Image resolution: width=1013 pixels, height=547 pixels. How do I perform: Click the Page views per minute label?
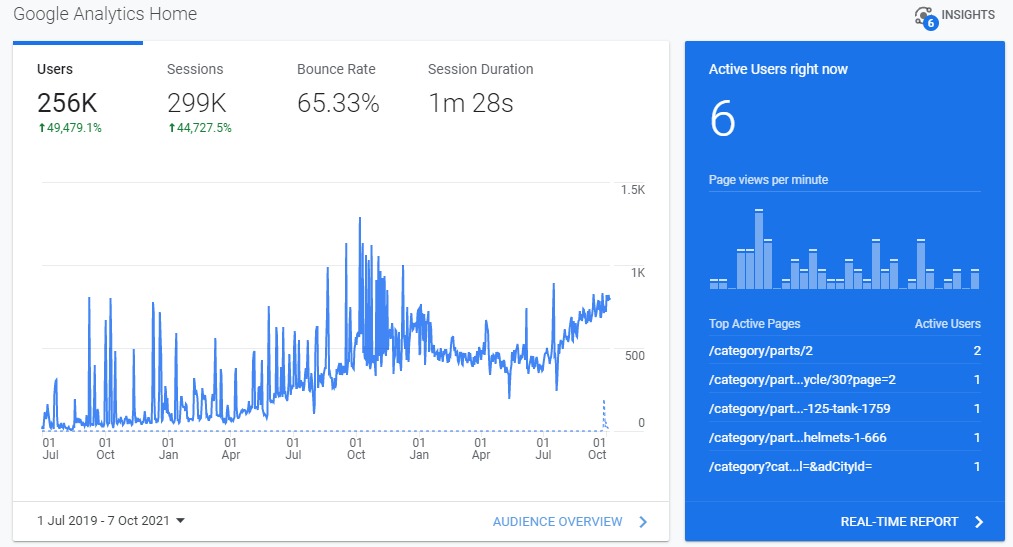click(x=768, y=180)
